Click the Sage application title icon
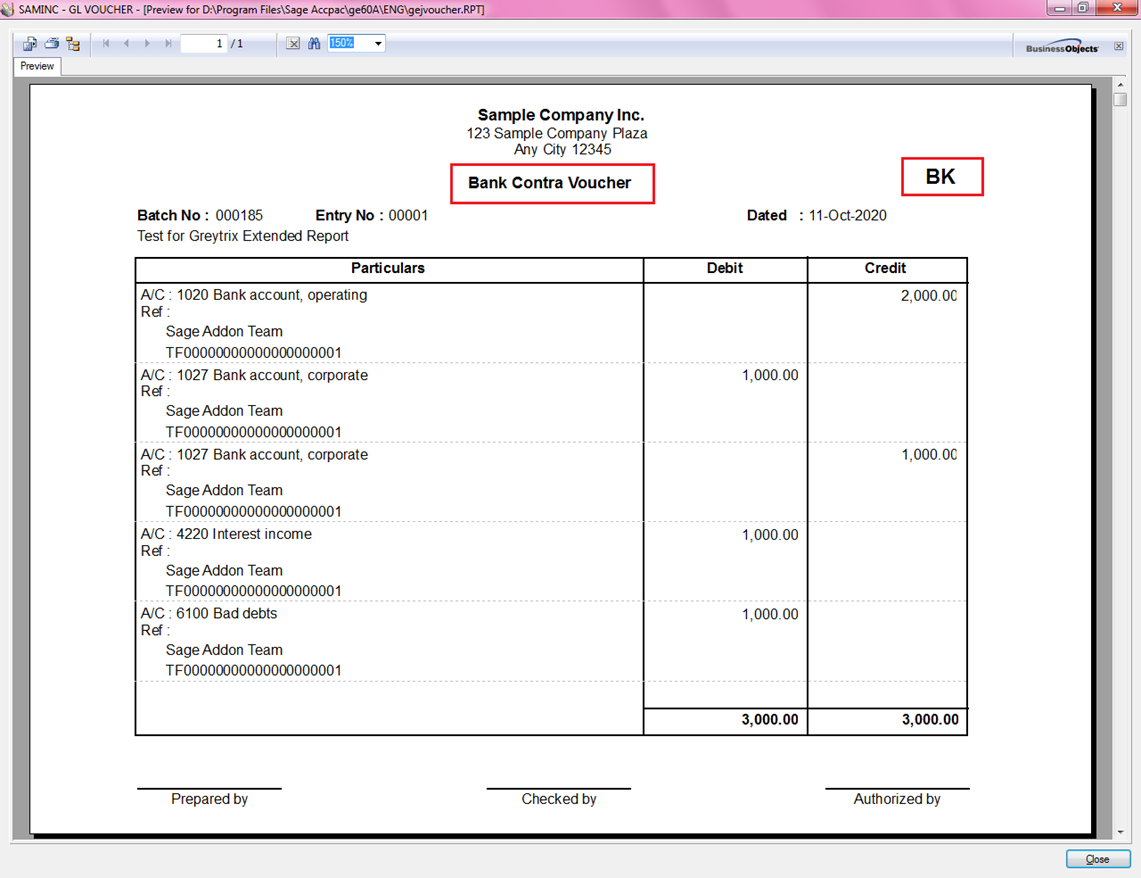This screenshot has width=1141, height=878. pos(7,9)
